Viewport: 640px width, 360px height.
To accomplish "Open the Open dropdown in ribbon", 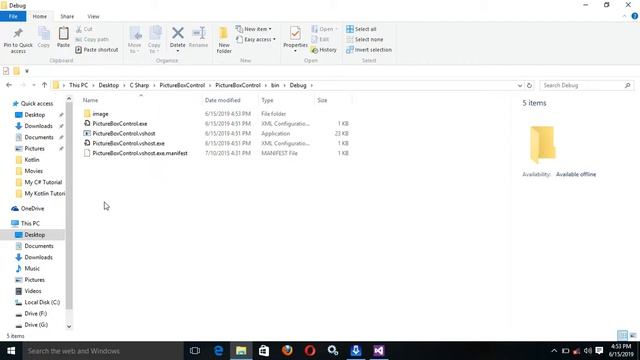I will point(325,29).
